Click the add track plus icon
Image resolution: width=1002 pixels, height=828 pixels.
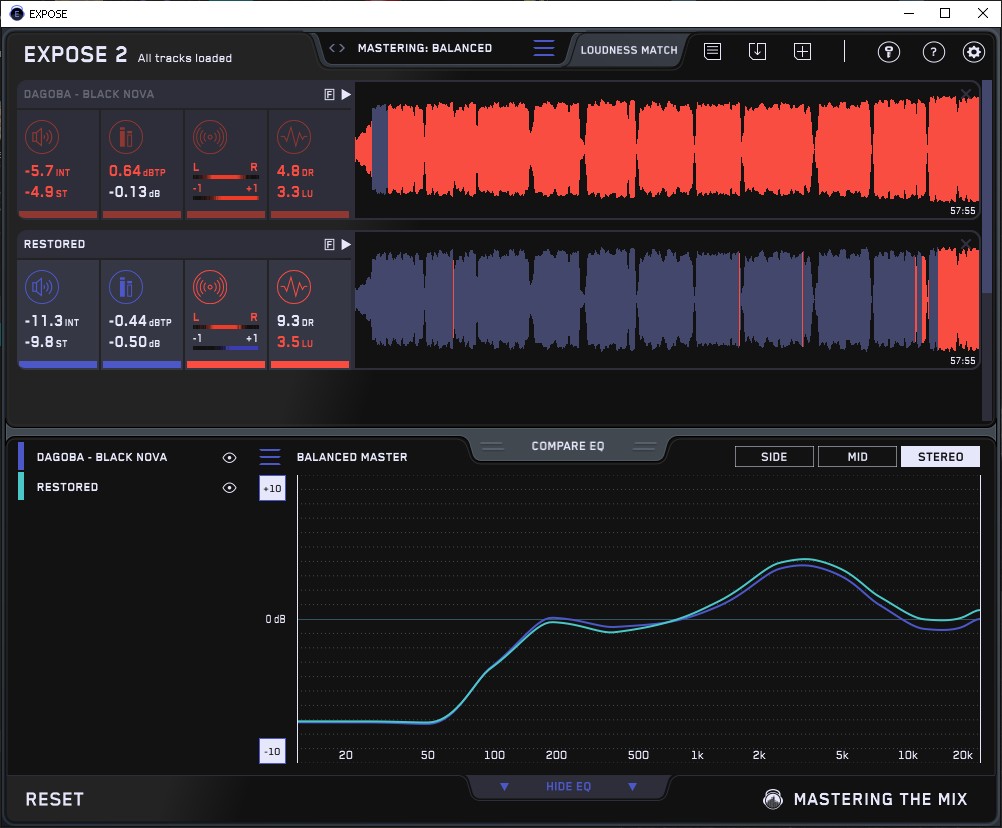(803, 51)
